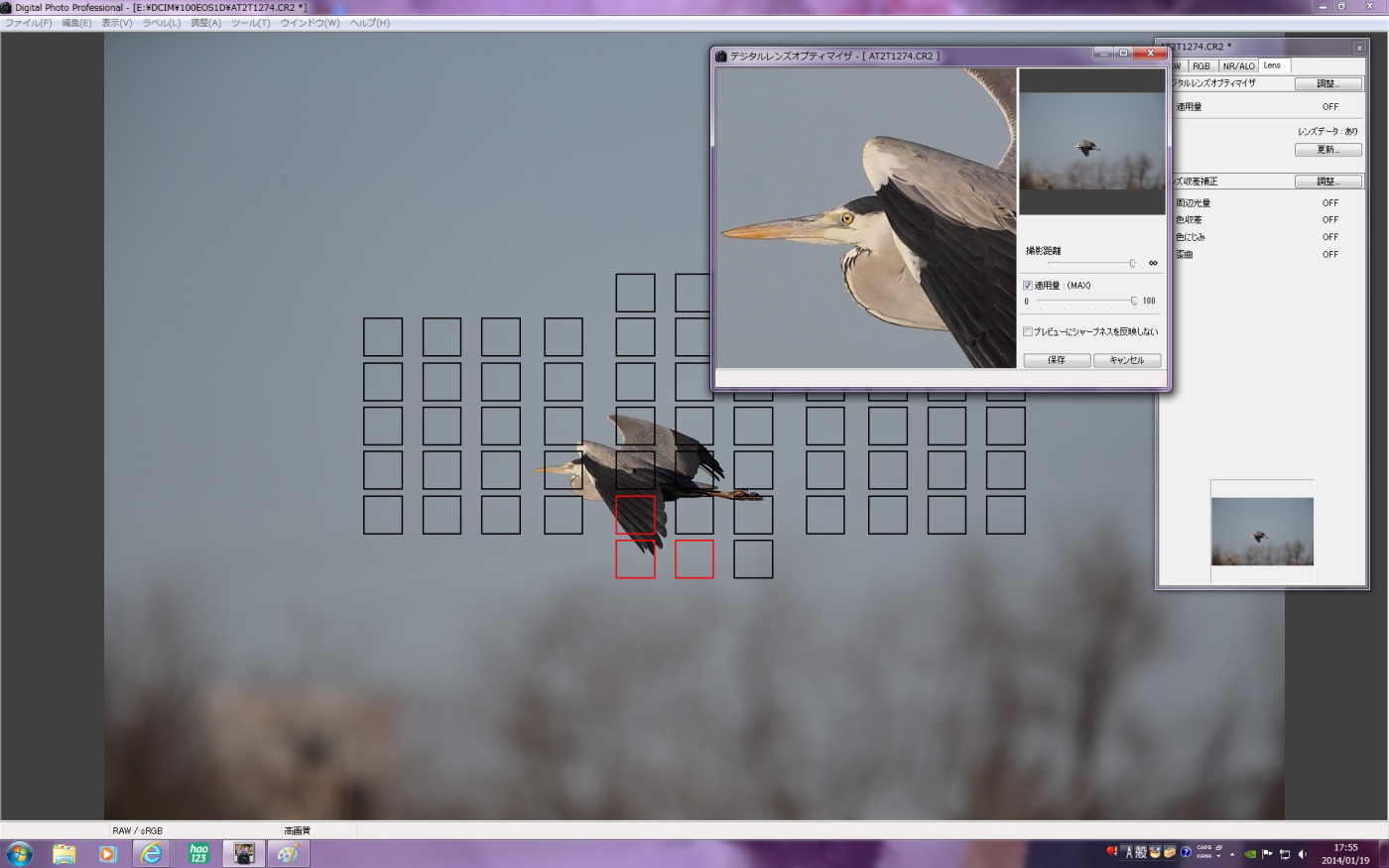Viewport: 1389px width, 868px height.
Task: Click the 更新... lens data button
Action: [x=1327, y=150]
